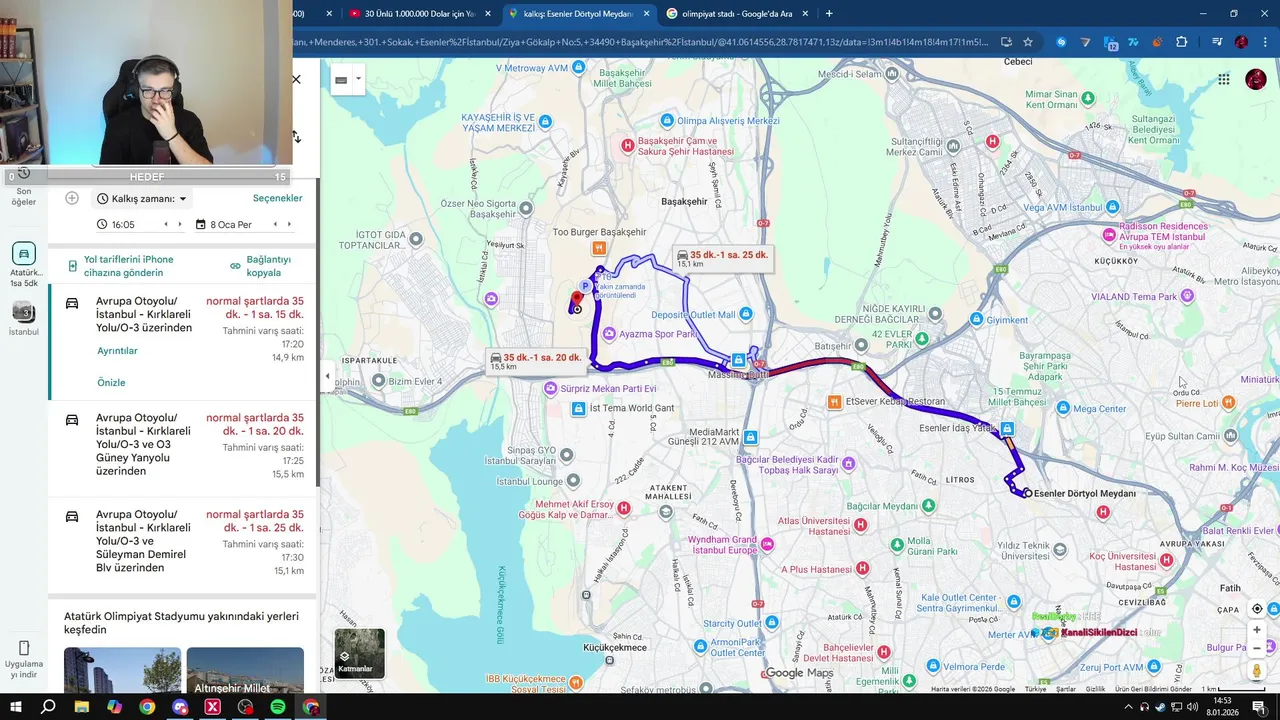Open the Chrome extensions puzzle icon
Image resolution: width=1280 pixels, height=720 pixels.
pos(1182,42)
